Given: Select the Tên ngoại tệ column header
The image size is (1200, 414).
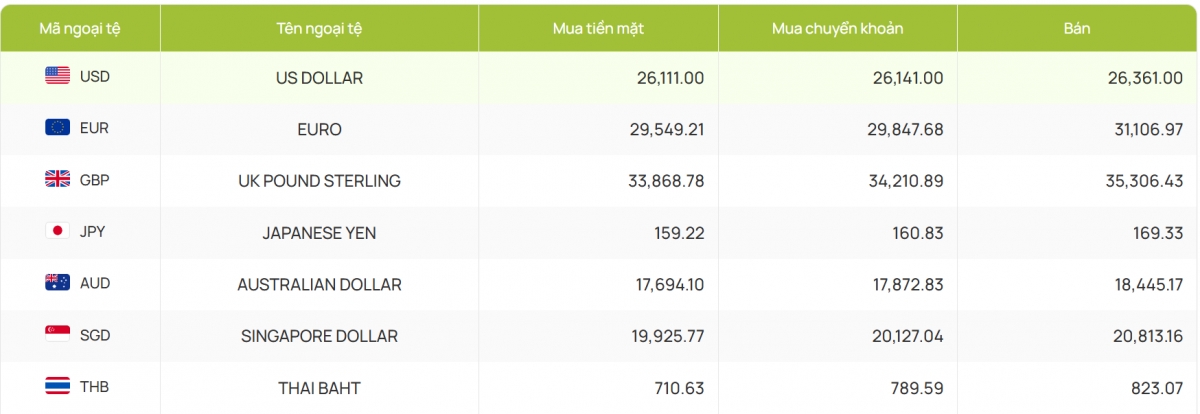Looking at the screenshot, I should click(319, 28).
